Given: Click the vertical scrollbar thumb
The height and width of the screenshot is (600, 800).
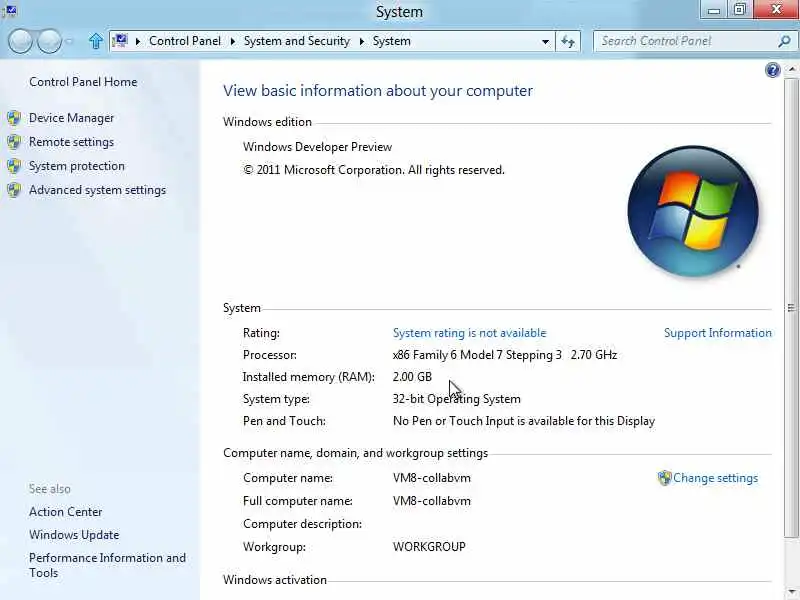Looking at the screenshot, I should click(x=791, y=307).
